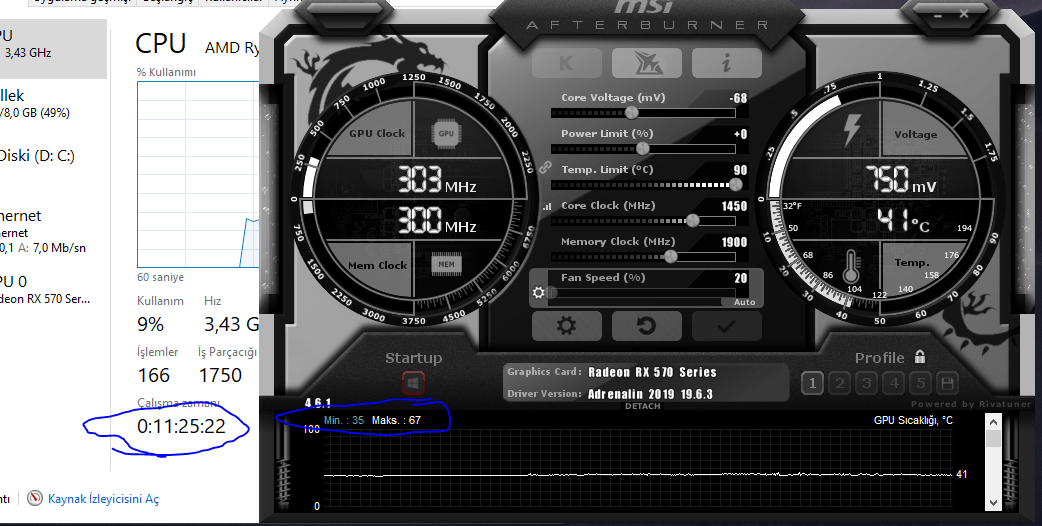Open the Kombustor K button

click(566, 63)
